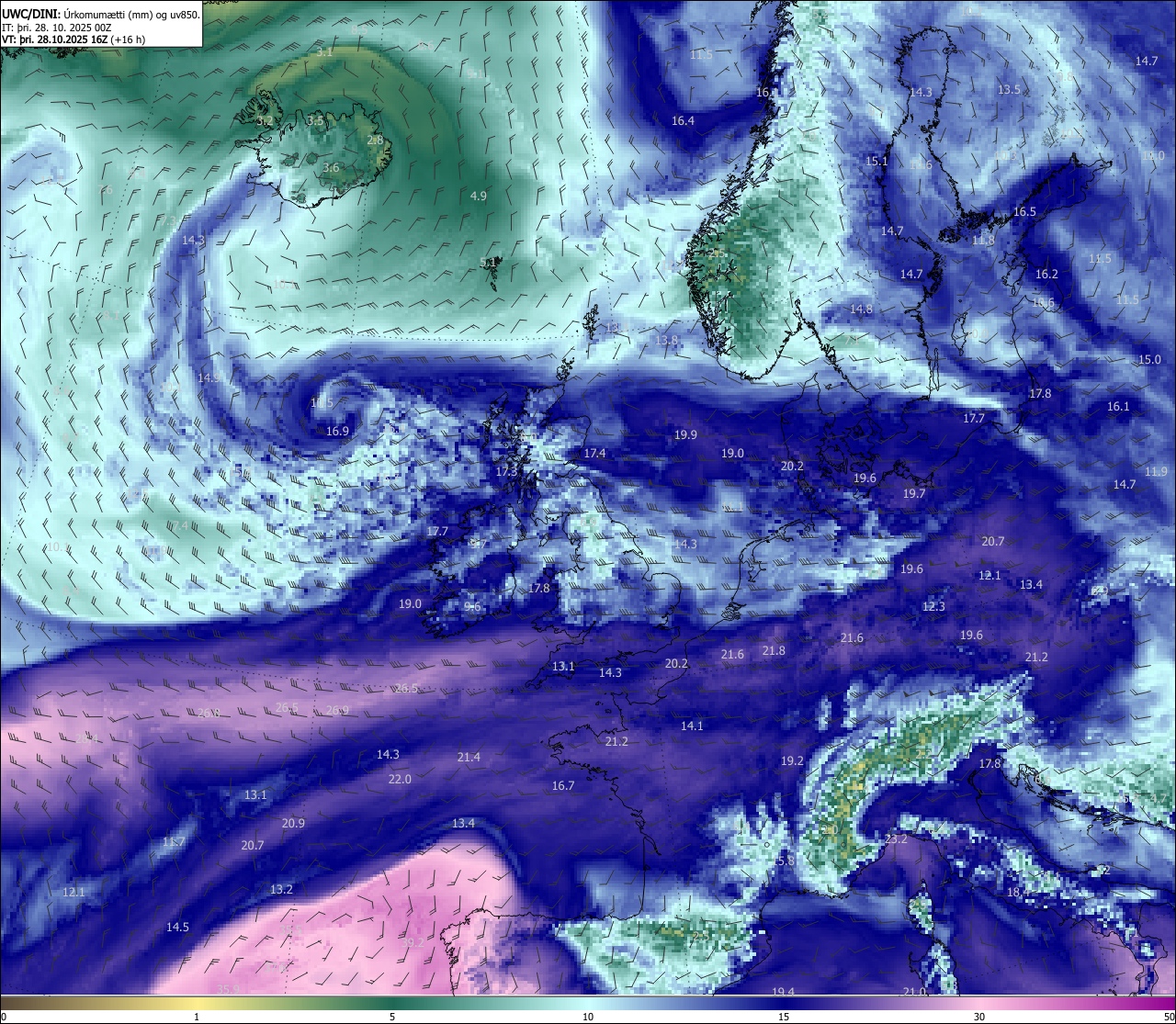Screen dimensions: 1176x1024
Task: Click the 11.9 value at the right edge
Action: tap(1157, 471)
